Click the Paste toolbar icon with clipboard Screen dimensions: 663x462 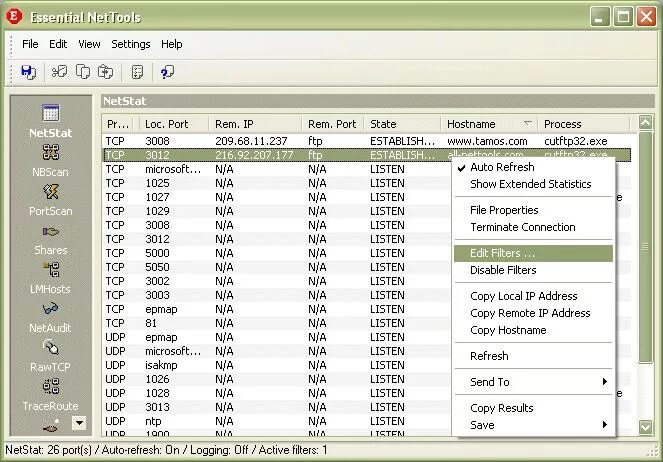(105, 71)
